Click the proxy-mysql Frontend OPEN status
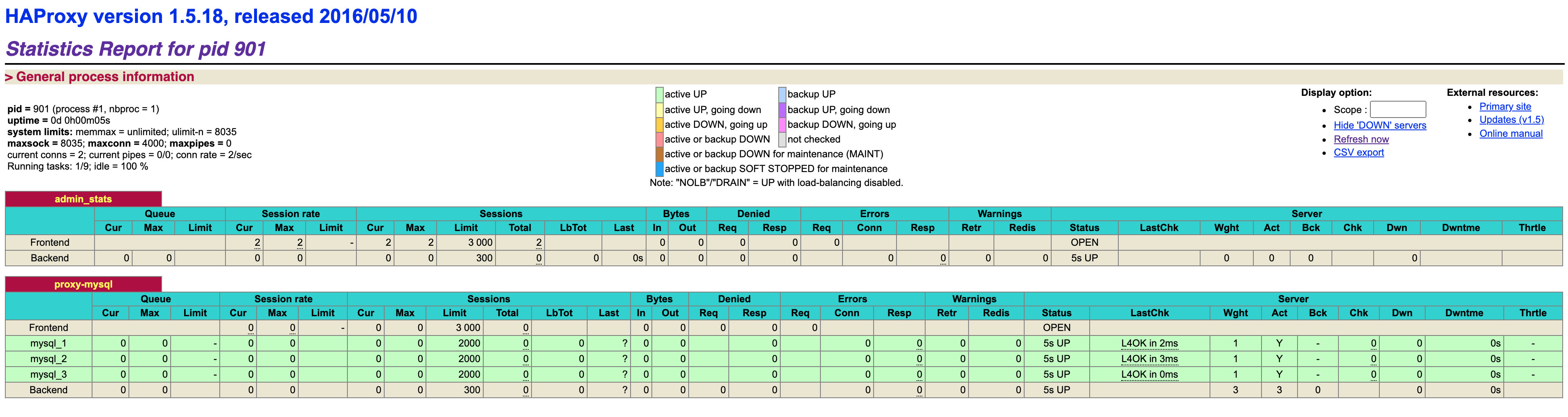Screen dimensions: 1568x417 click(x=1057, y=328)
